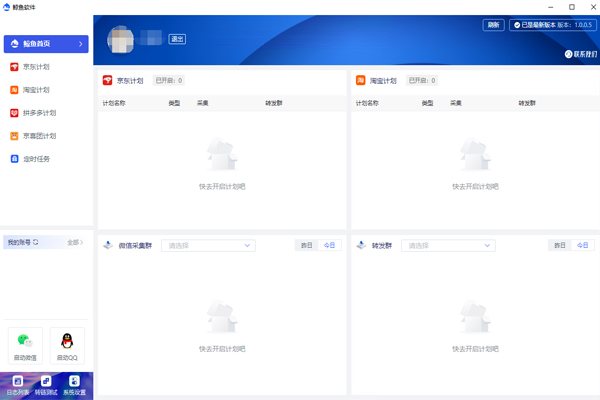Open 京东计划 in the sidebar
Viewport: 600px width, 400px height.
(x=35, y=67)
